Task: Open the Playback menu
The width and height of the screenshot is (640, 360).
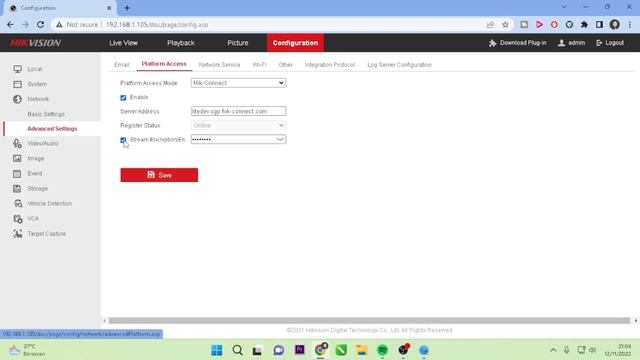Action: pyautogui.click(x=181, y=43)
